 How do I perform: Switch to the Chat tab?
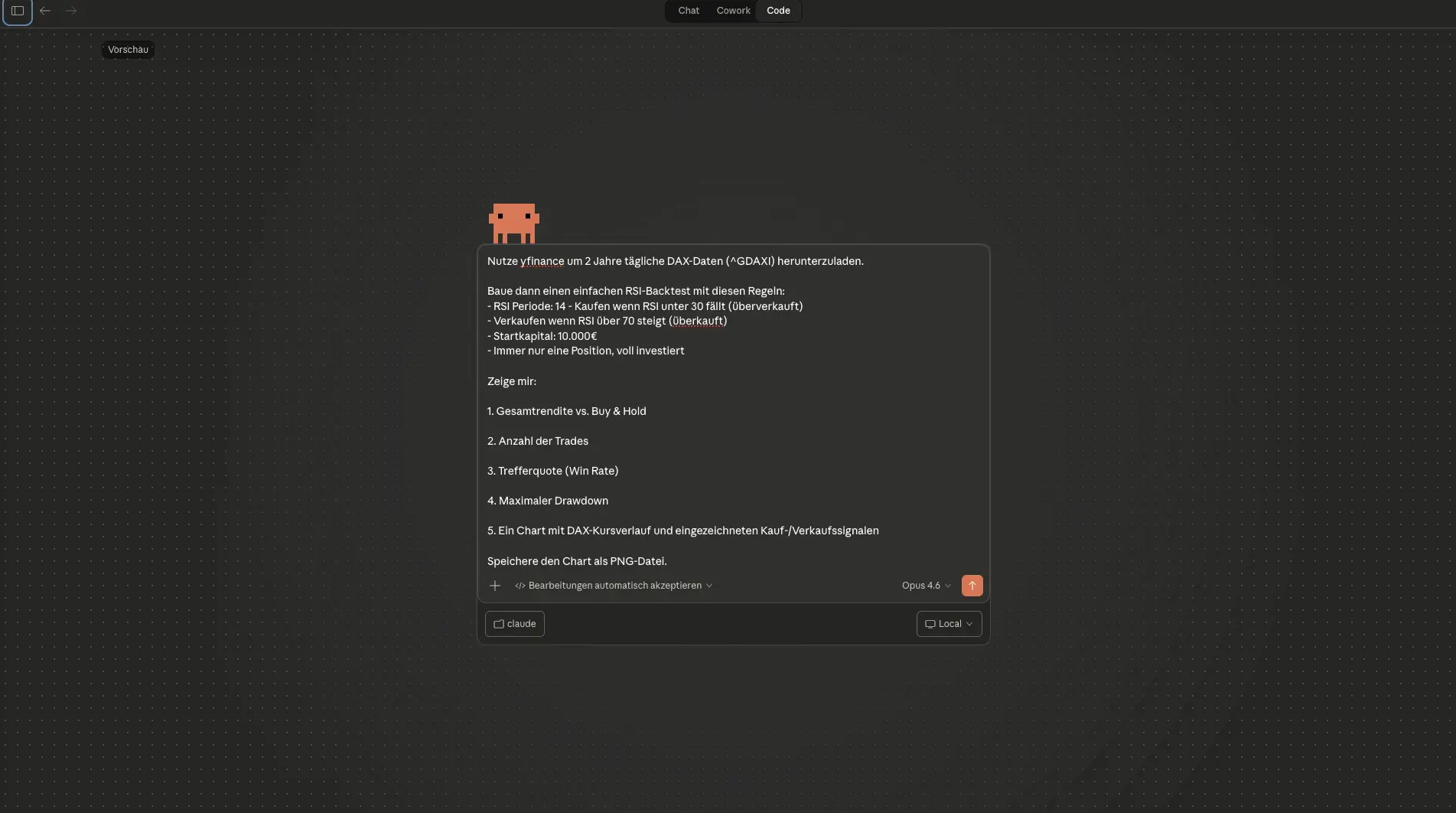688,11
